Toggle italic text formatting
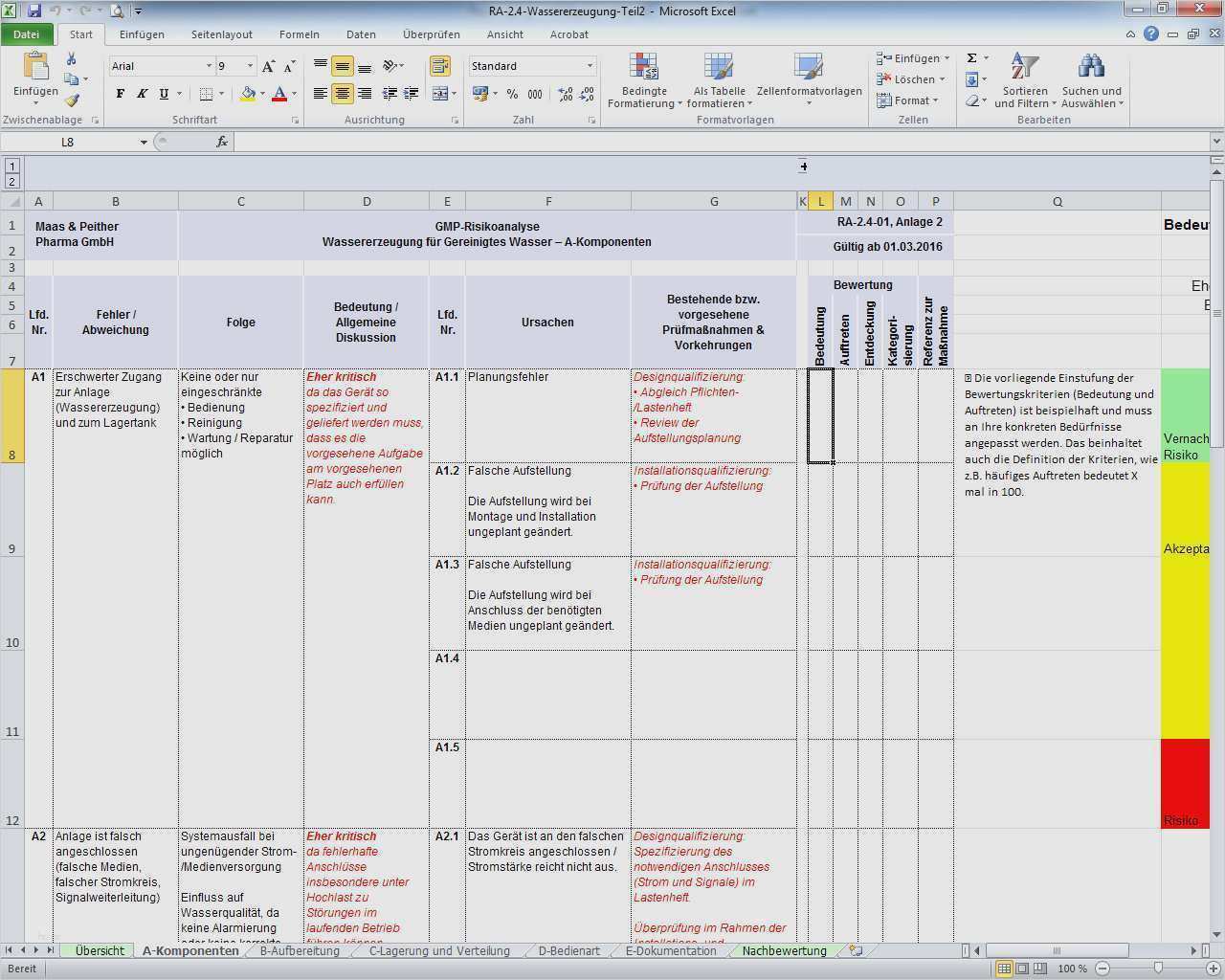Screen dimensions: 1225x980 [x=142, y=94]
